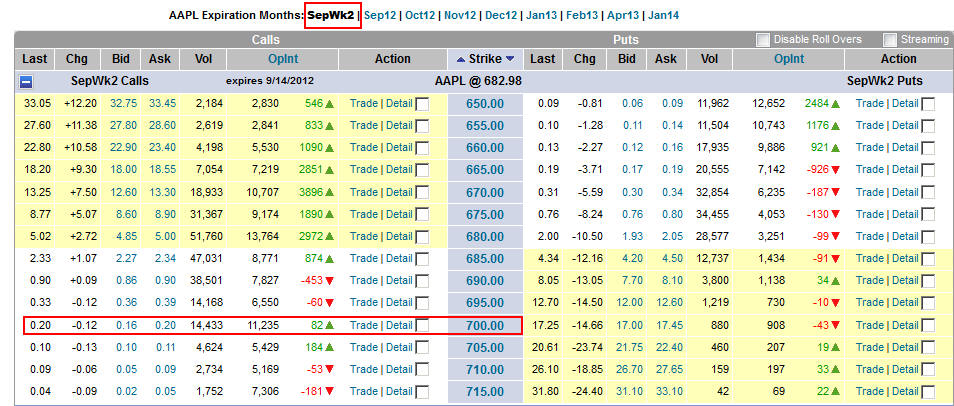Click red down arrow beside -43 put OpInt change
954x406 pixels.
pos(835,326)
